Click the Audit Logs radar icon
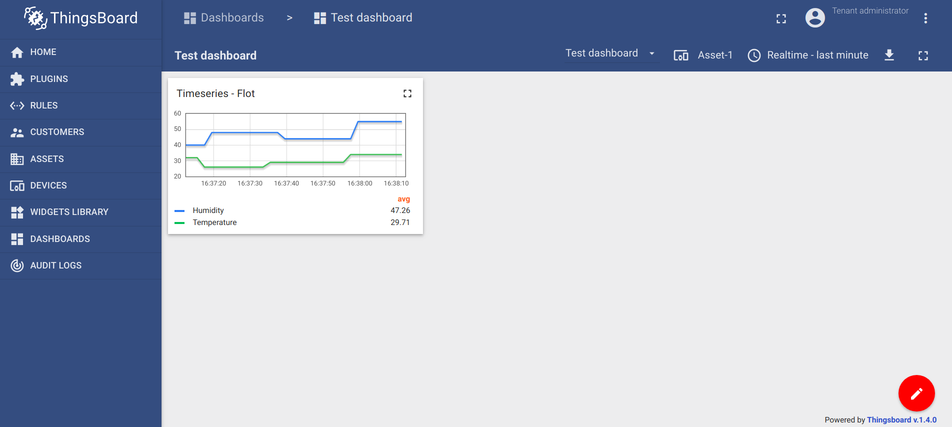The height and width of the screenshot is (427, 952). (17, 266)
